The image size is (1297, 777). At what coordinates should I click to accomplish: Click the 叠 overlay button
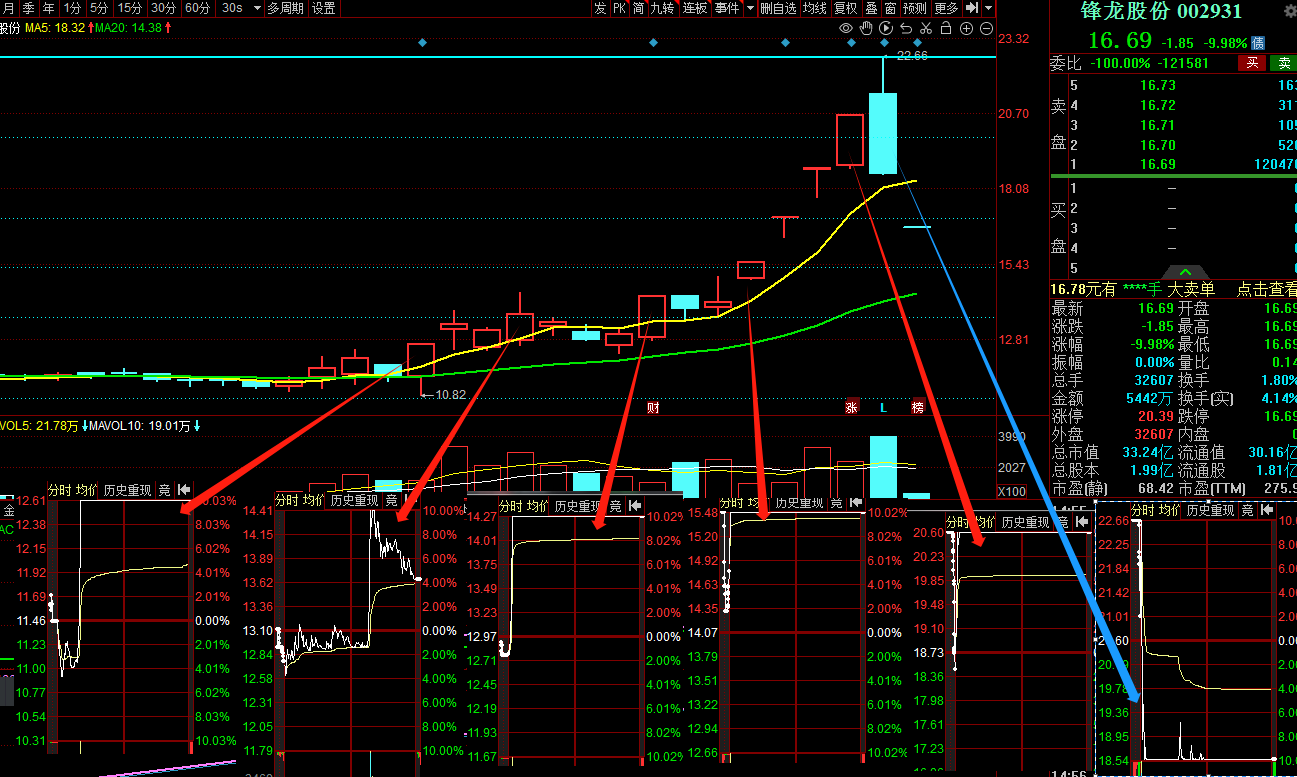click(x=871, y=8)
